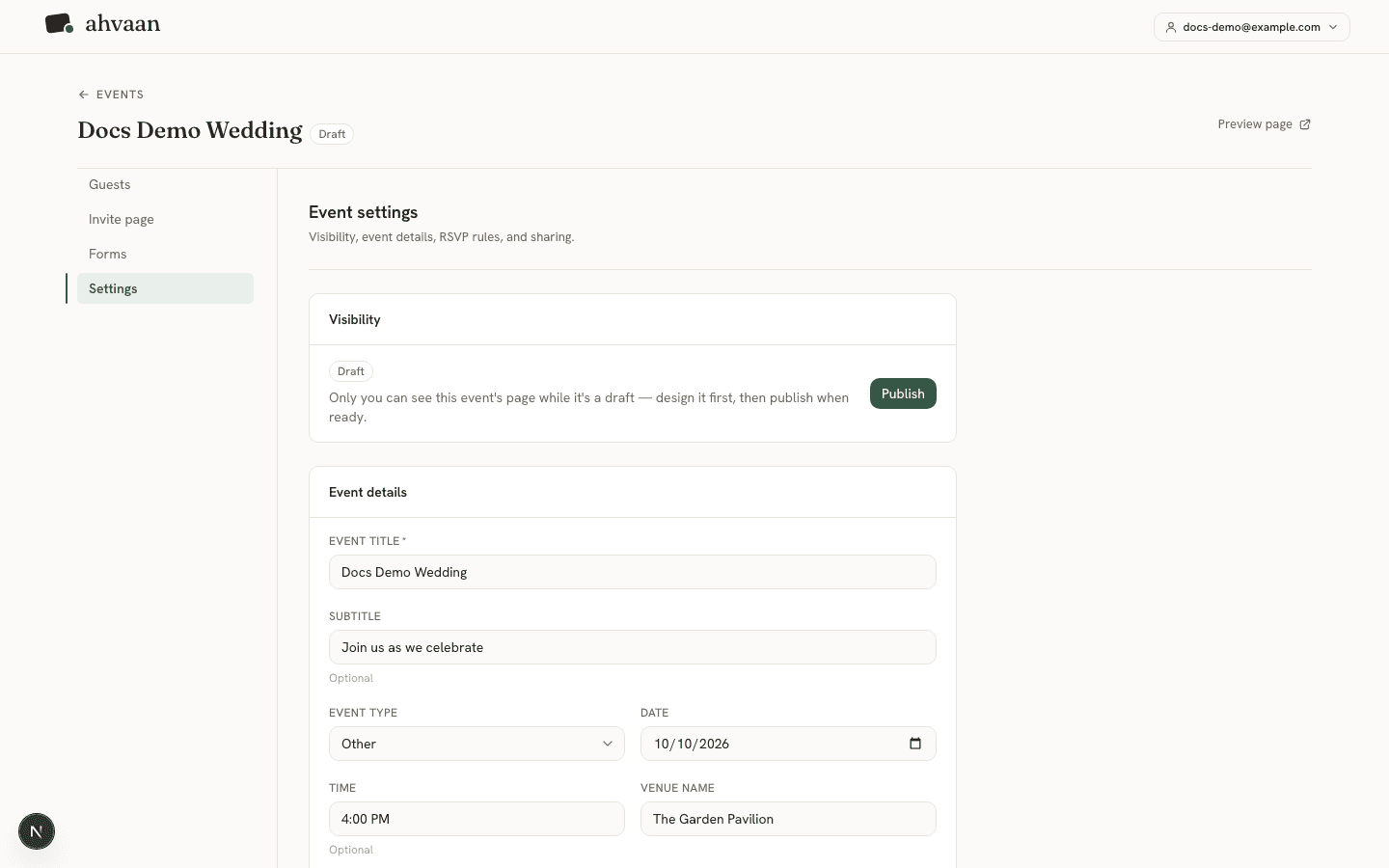Click the Docs Demo Wedding page title
Viewport: 1389px width, 868px height.
tap(190, 130)
